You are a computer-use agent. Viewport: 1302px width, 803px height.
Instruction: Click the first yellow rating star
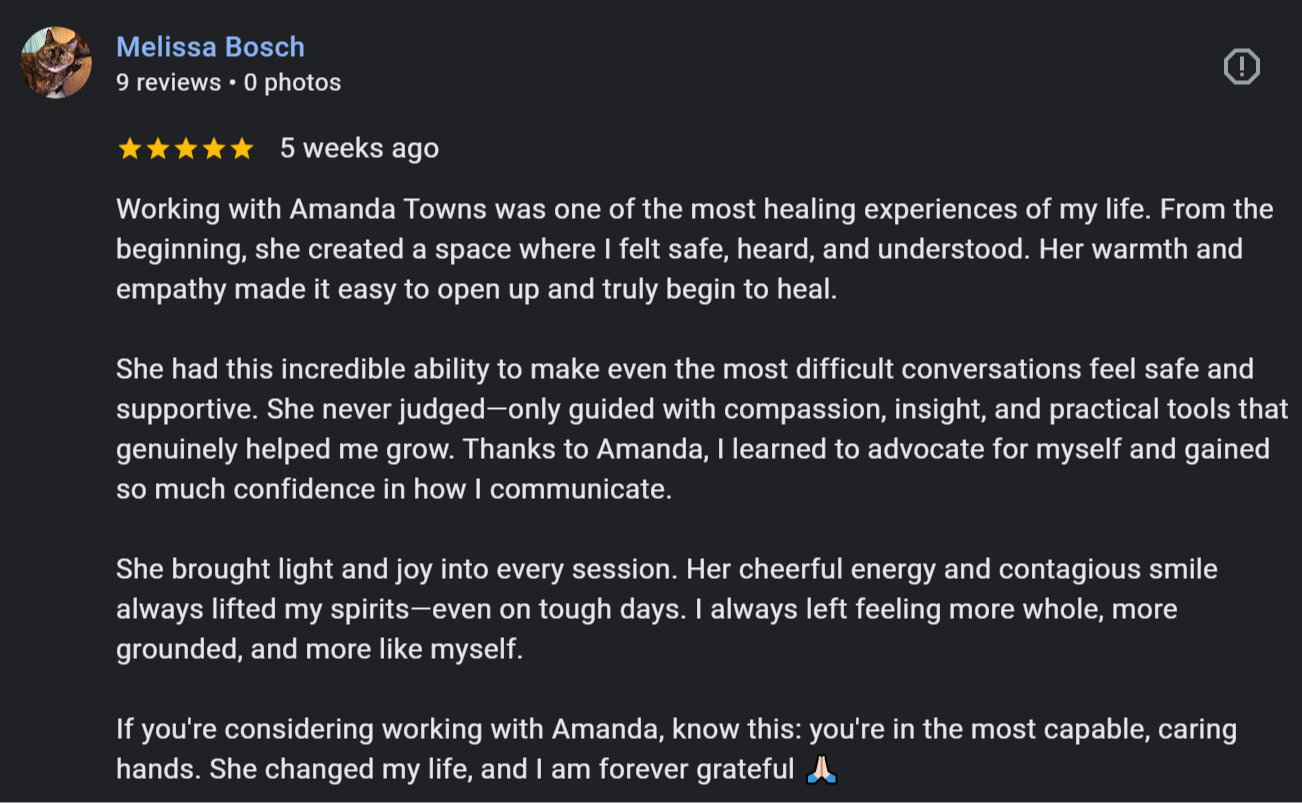tap(130, 149)
